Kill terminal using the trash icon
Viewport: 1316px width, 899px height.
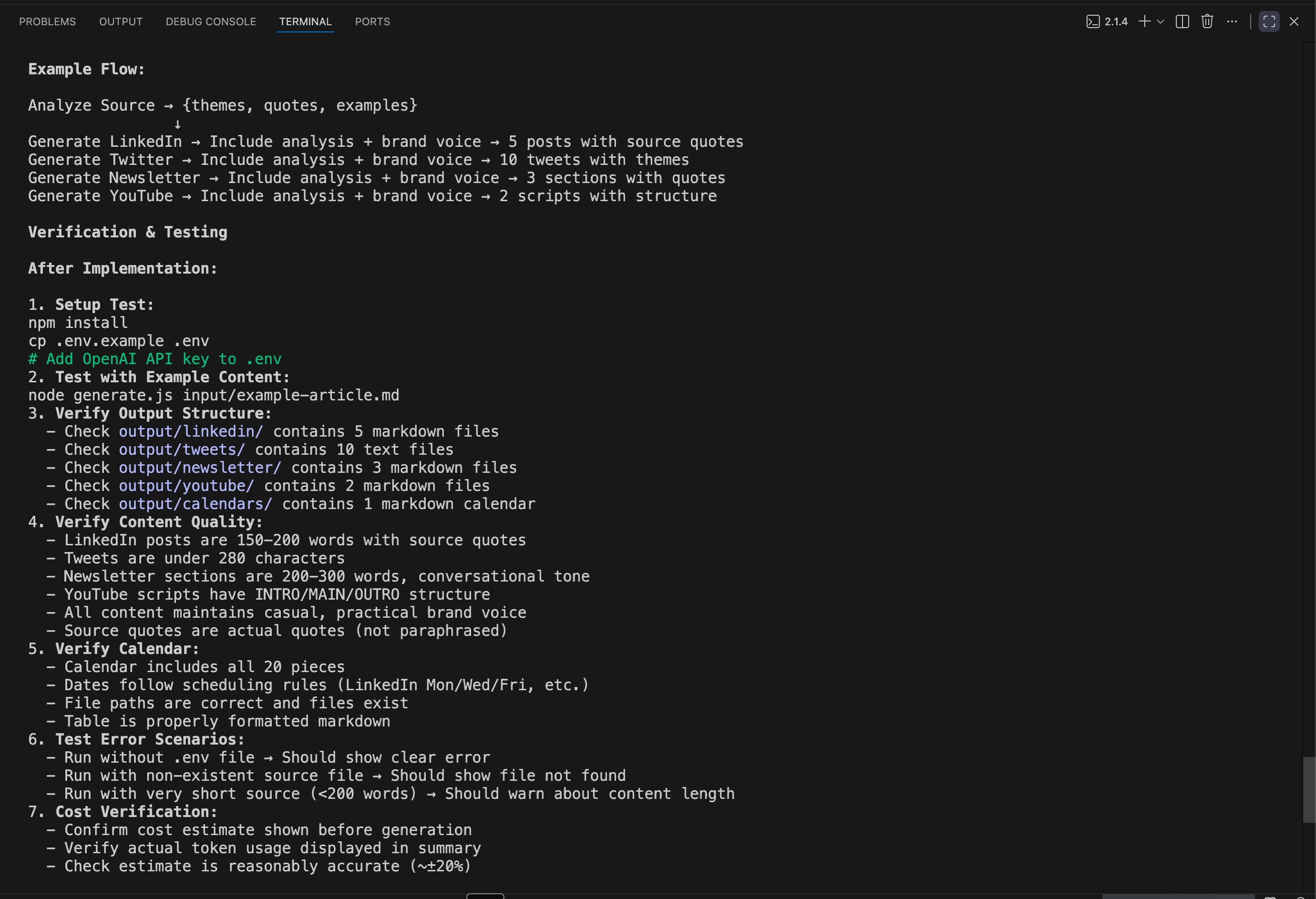[1207, 21]
